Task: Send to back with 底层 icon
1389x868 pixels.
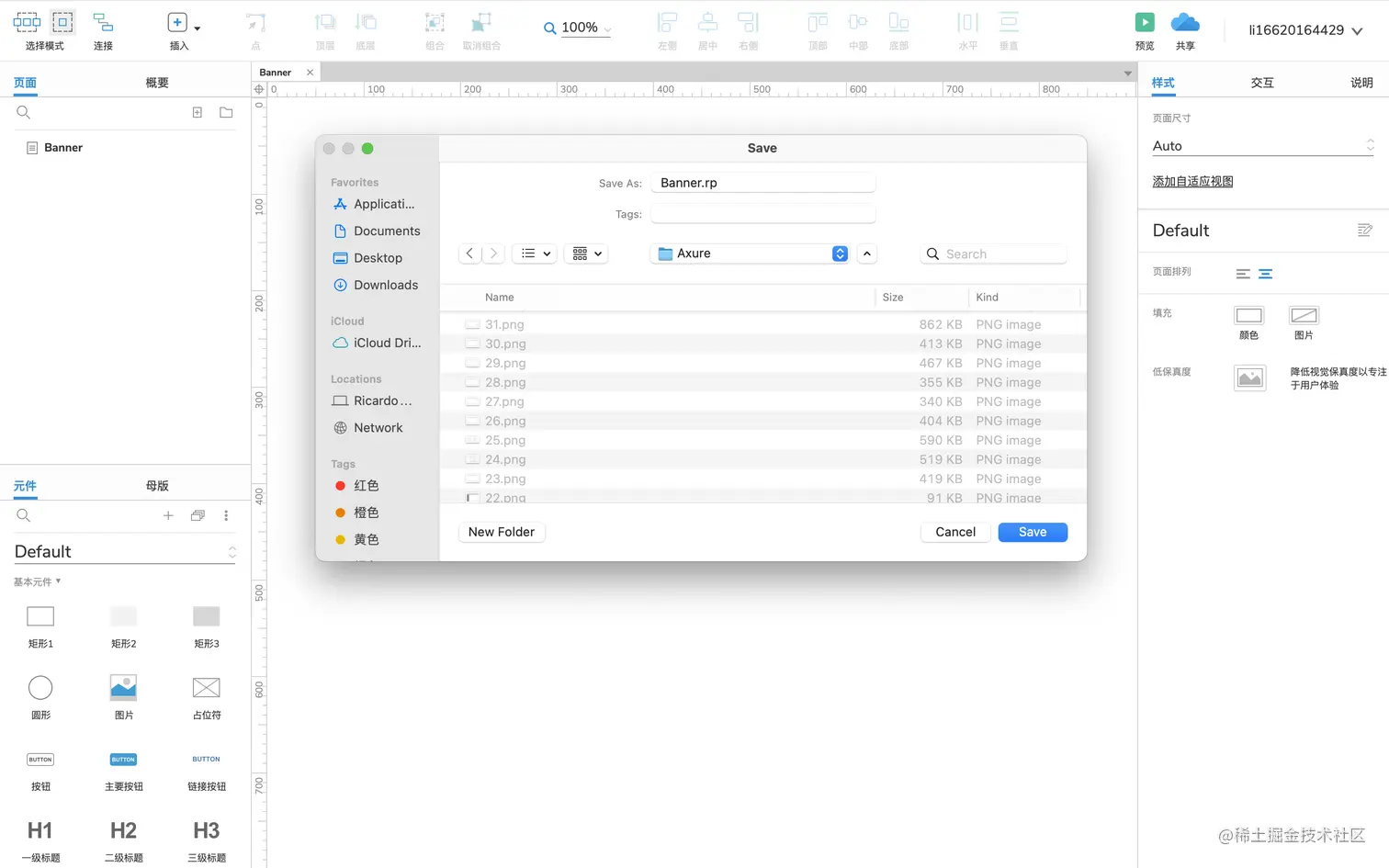Action: tap(366, 23)
